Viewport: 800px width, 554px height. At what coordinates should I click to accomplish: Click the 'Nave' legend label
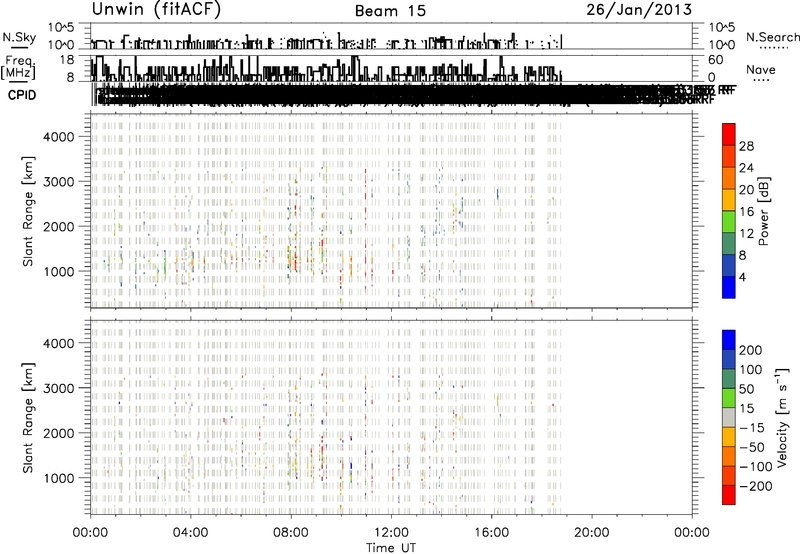(x=760, y=69)
